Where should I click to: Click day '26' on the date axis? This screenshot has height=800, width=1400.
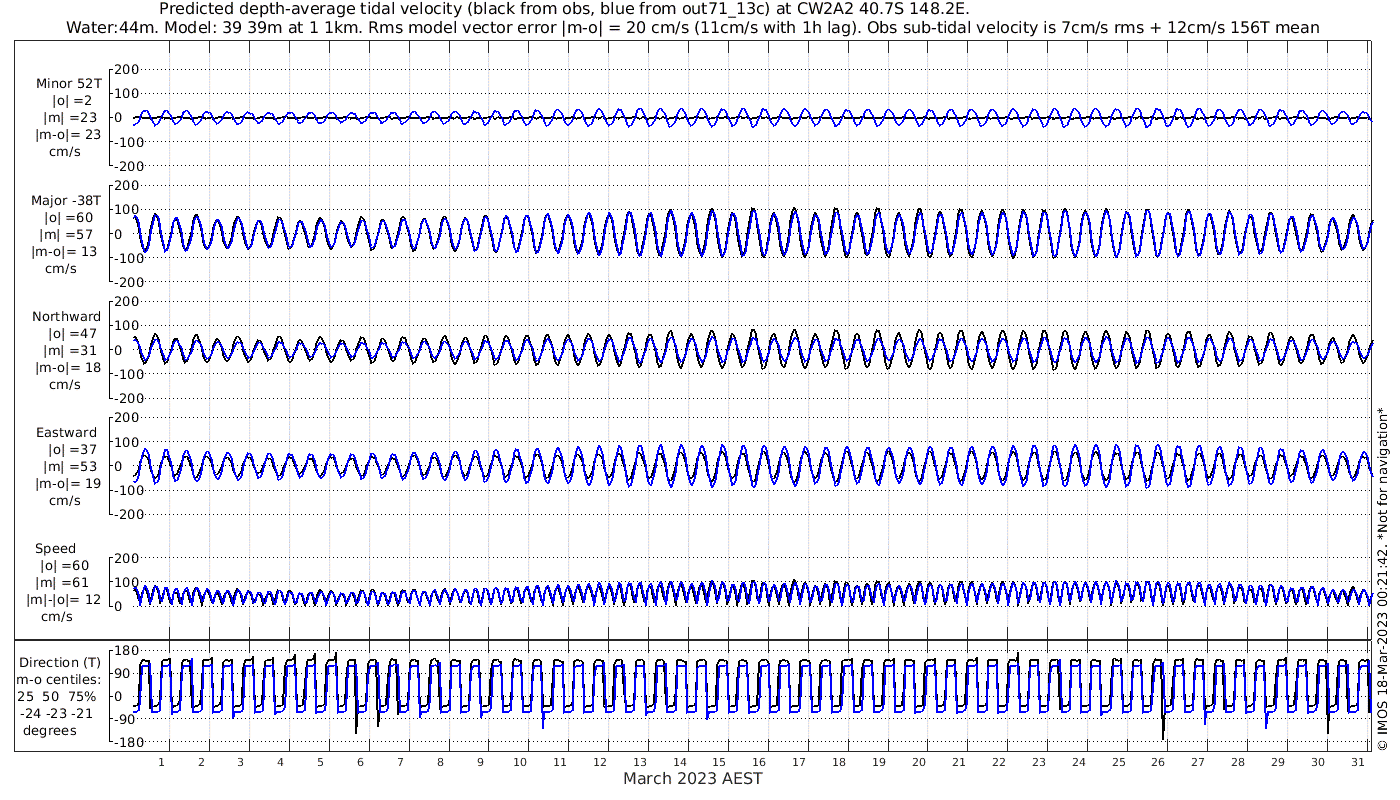click(1158, 762)
